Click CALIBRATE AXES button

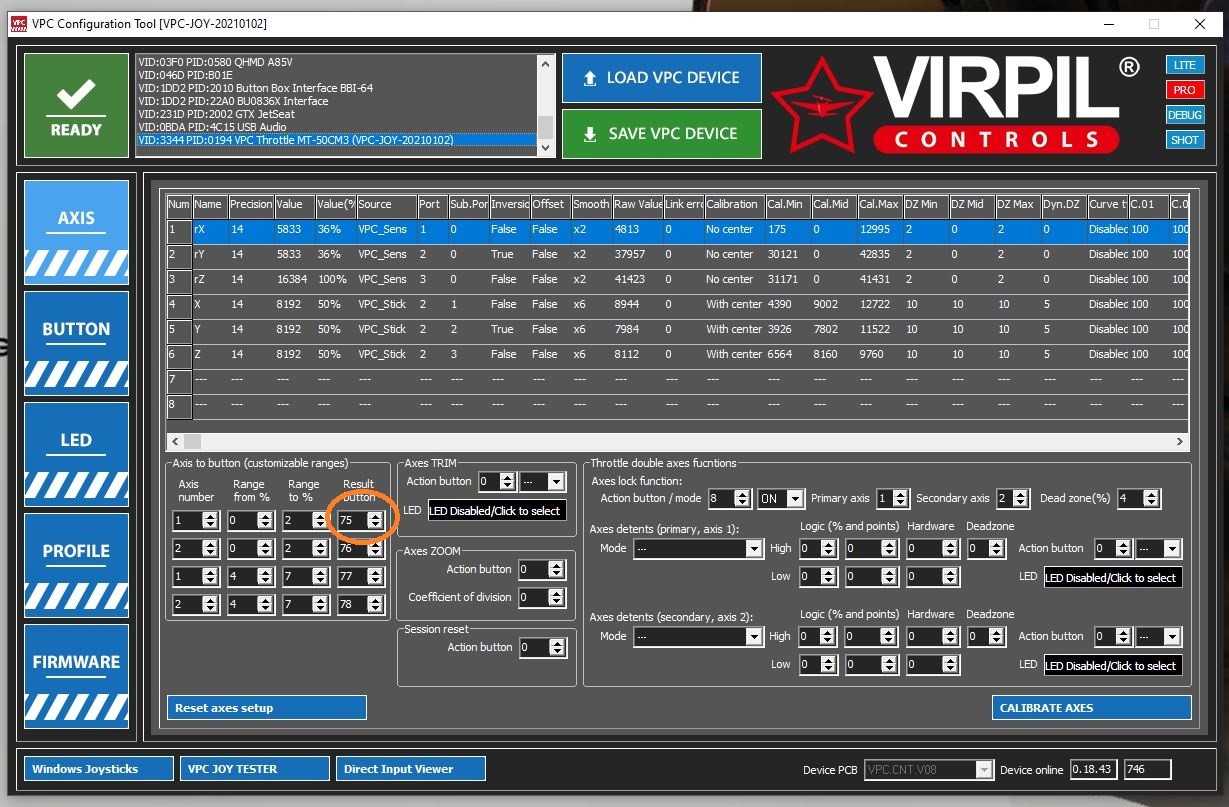tap(1092, 708)
